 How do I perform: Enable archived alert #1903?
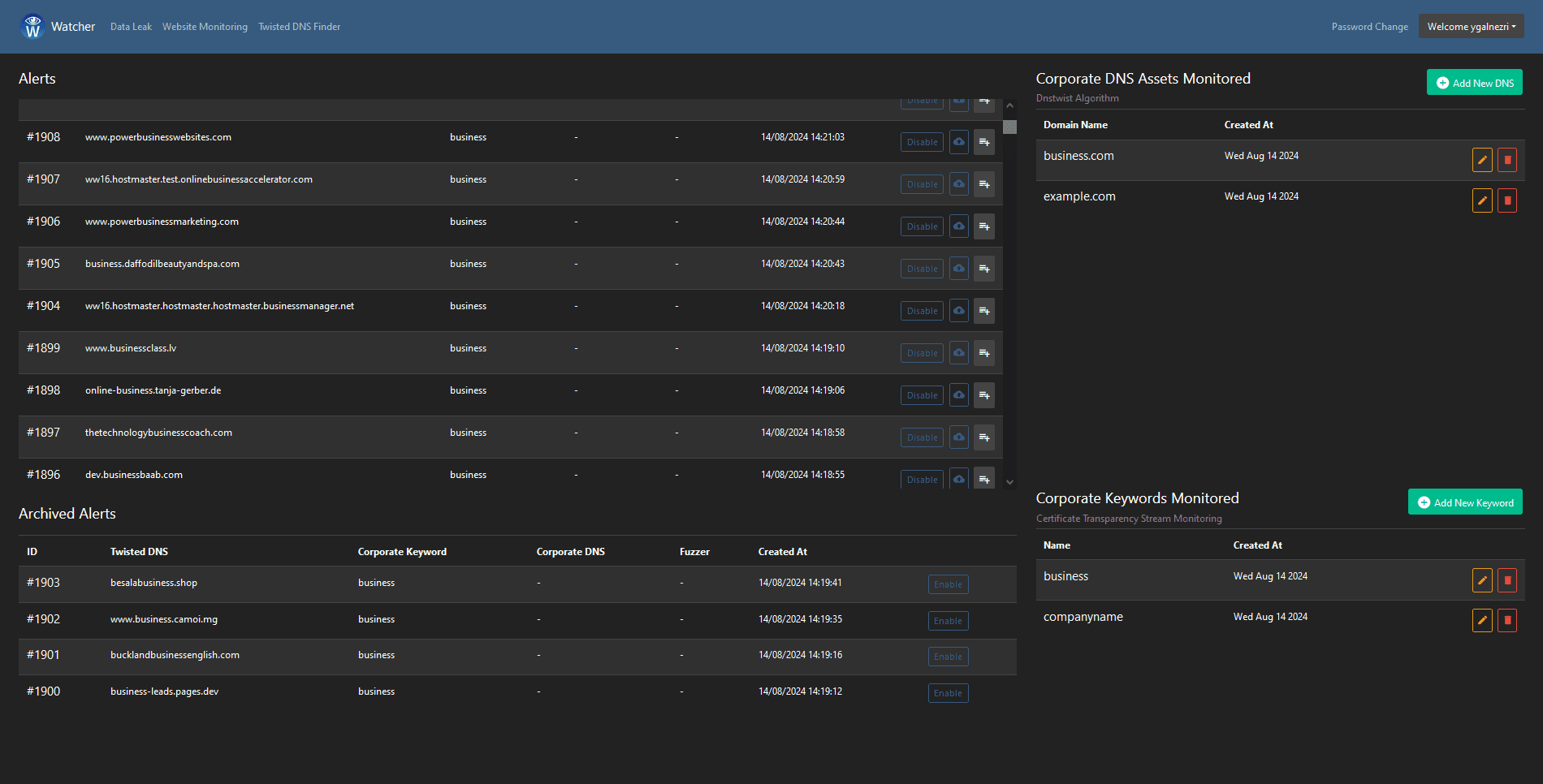click(x=948, y=584)
